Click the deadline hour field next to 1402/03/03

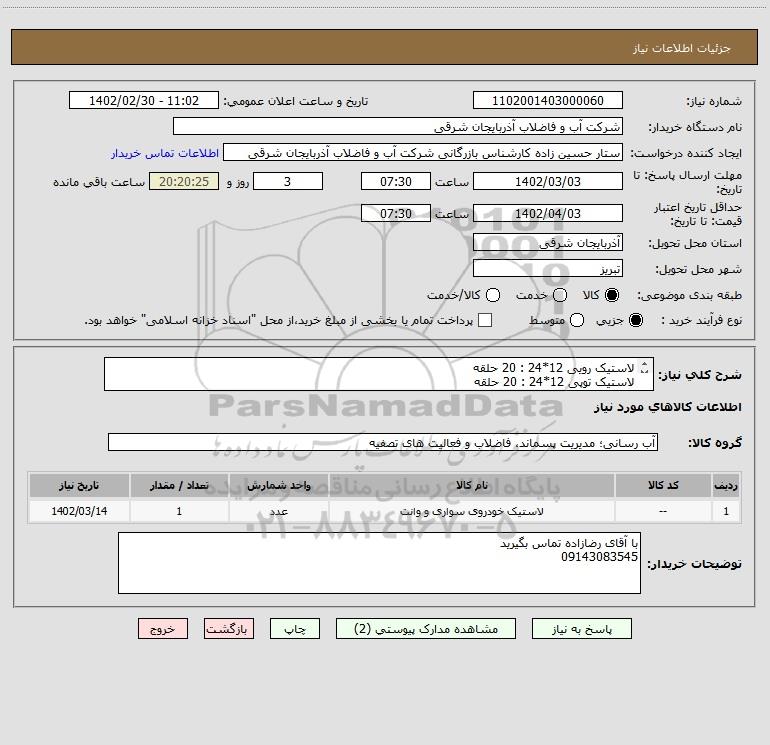click(x=396, y=181)
